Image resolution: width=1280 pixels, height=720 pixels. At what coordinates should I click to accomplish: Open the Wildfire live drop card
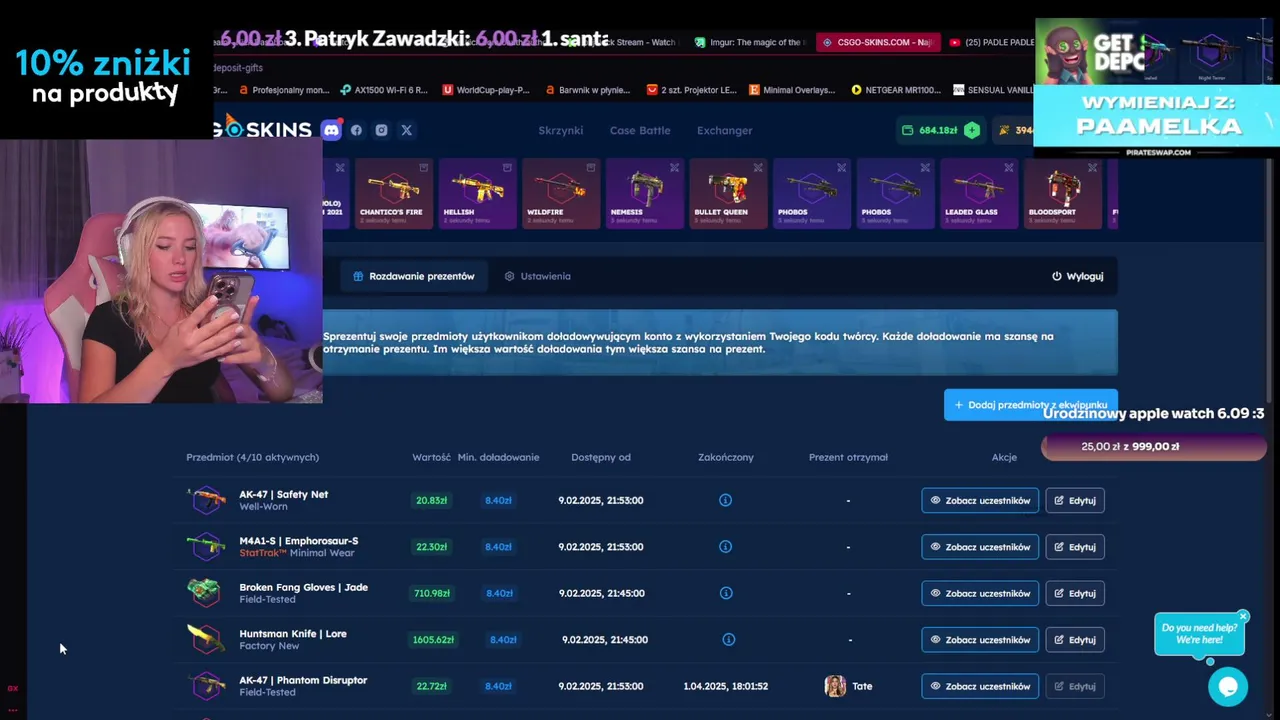[x=561, y=194]
